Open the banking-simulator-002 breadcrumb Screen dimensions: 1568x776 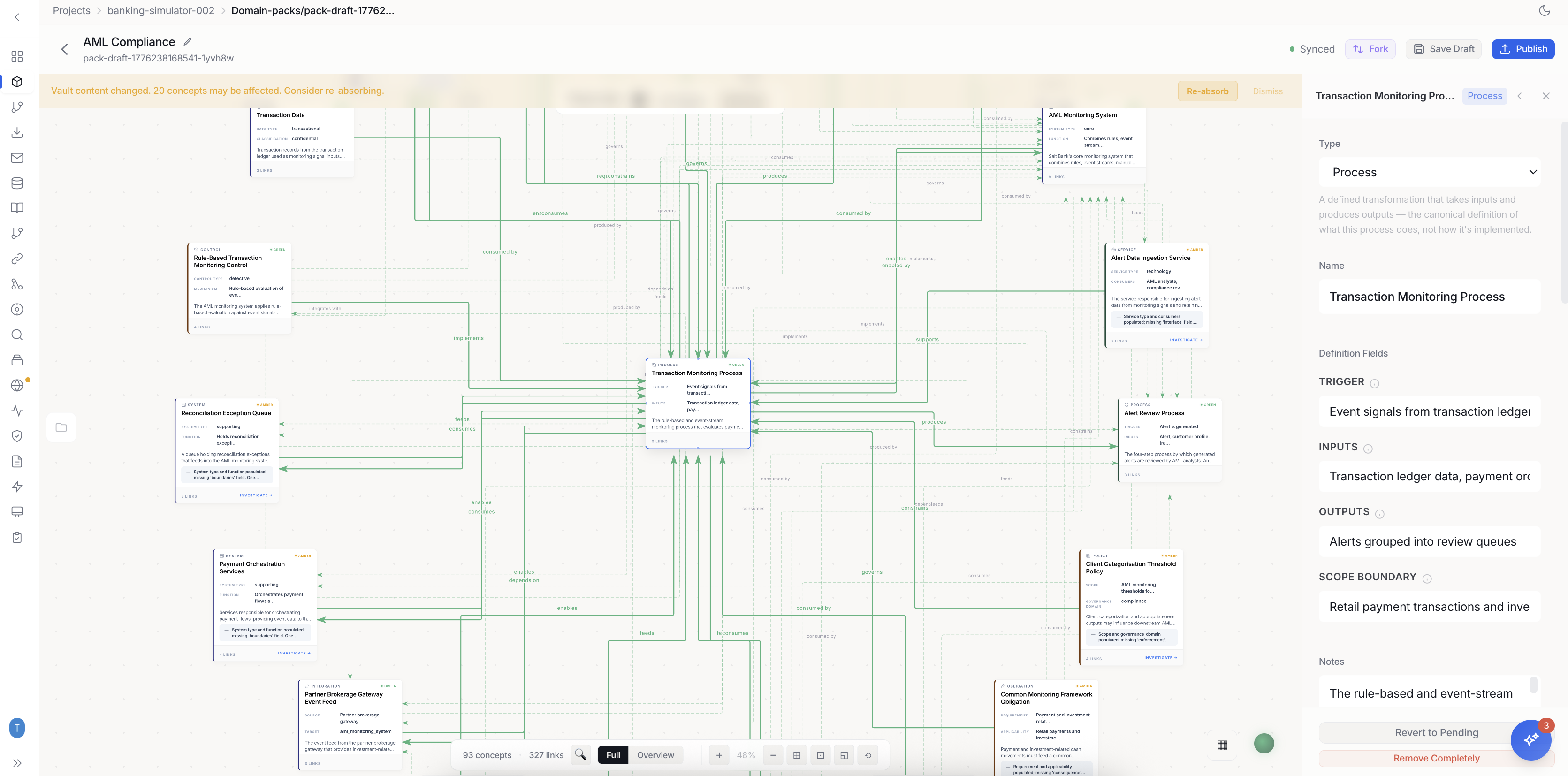[x=160, y=10]
